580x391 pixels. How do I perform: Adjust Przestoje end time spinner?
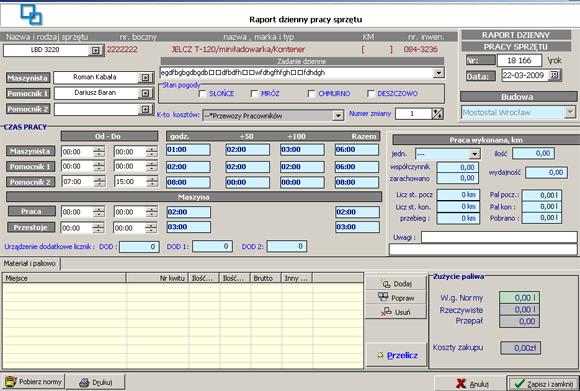click(x=151, y=228)
